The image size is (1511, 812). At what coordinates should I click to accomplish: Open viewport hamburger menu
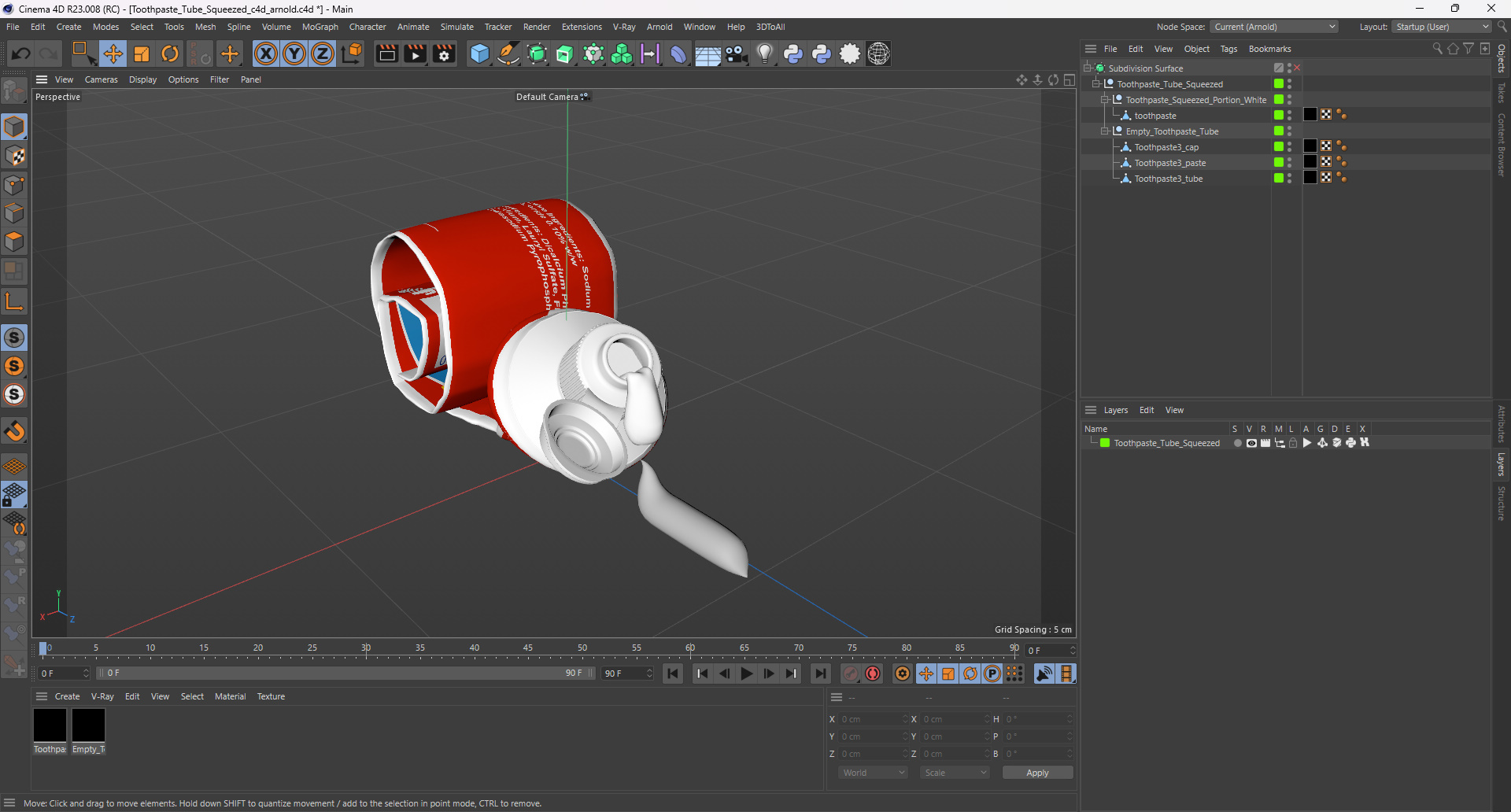42,79
